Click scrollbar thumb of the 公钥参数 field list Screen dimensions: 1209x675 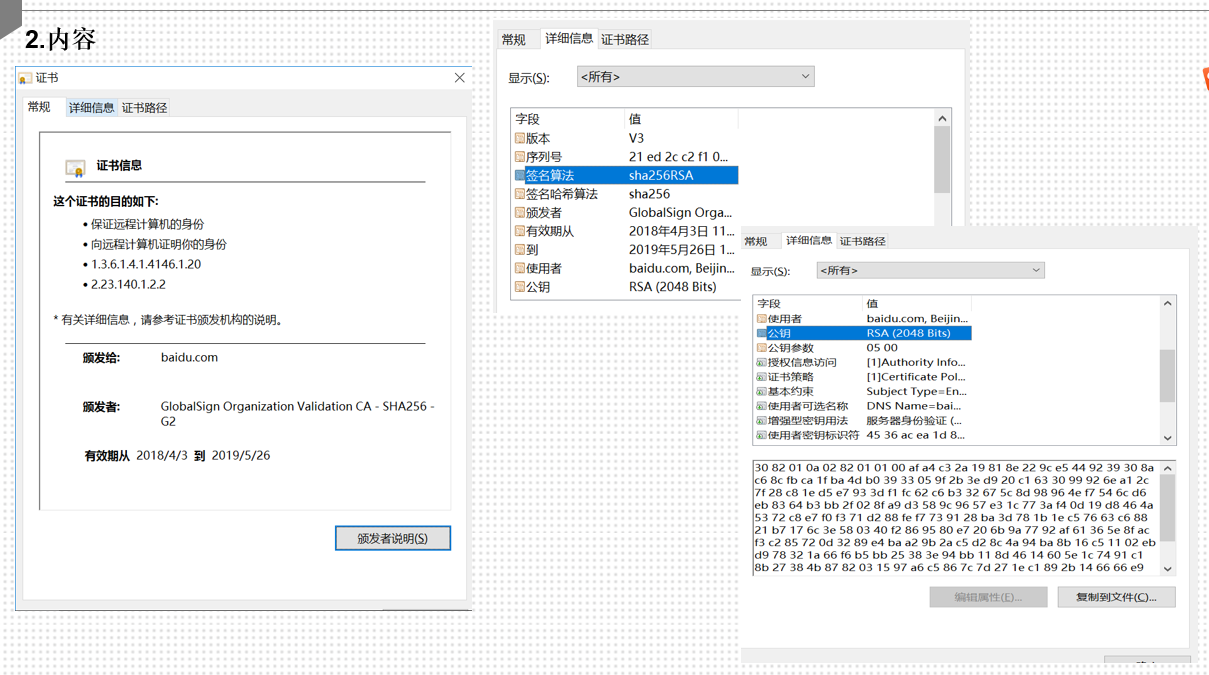click(x=1167, y=376)
